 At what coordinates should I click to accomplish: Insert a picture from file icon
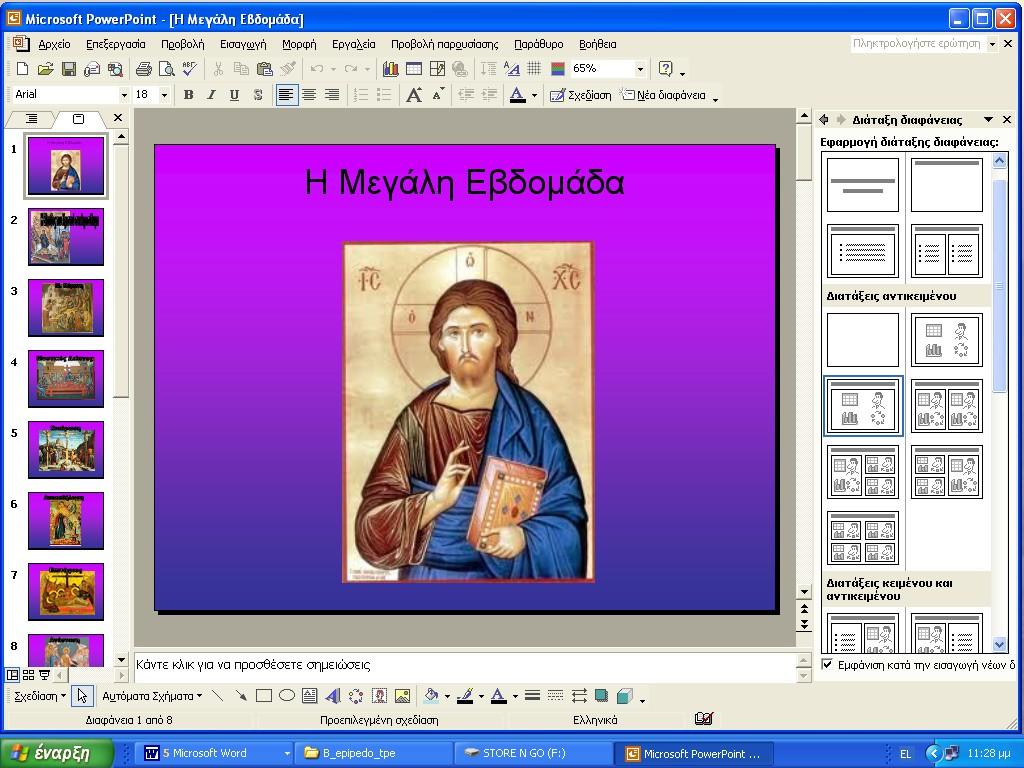pos(402,696)
